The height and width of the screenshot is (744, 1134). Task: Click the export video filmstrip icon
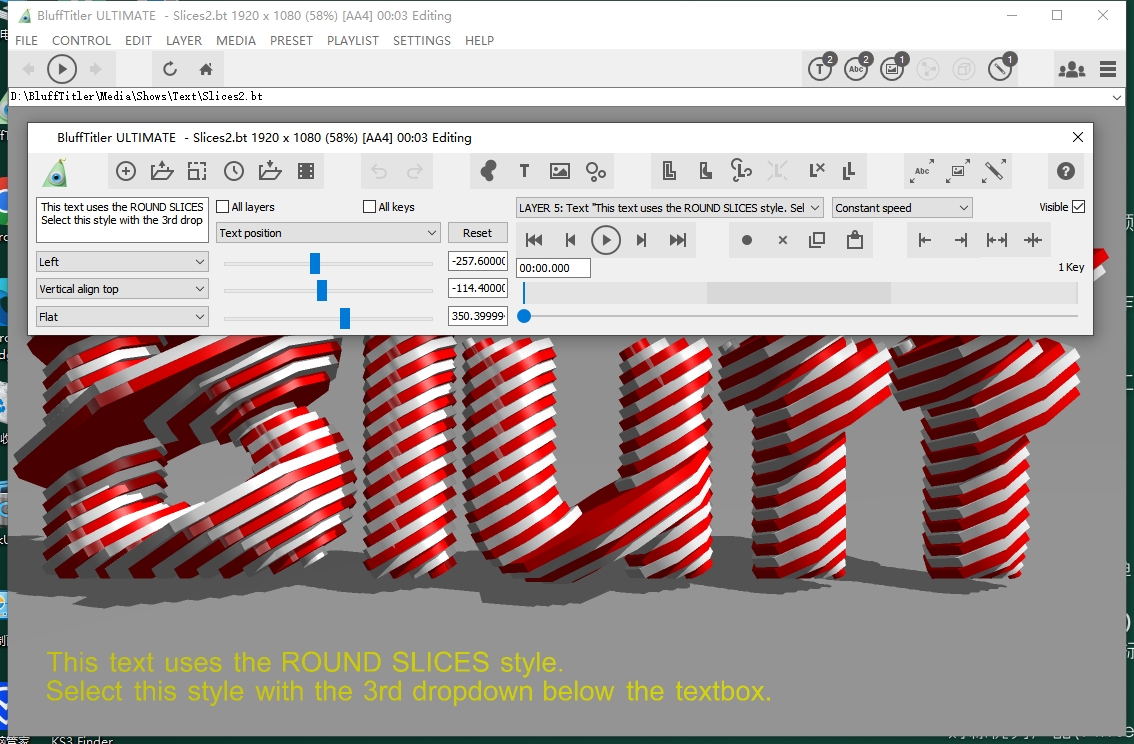306,171
